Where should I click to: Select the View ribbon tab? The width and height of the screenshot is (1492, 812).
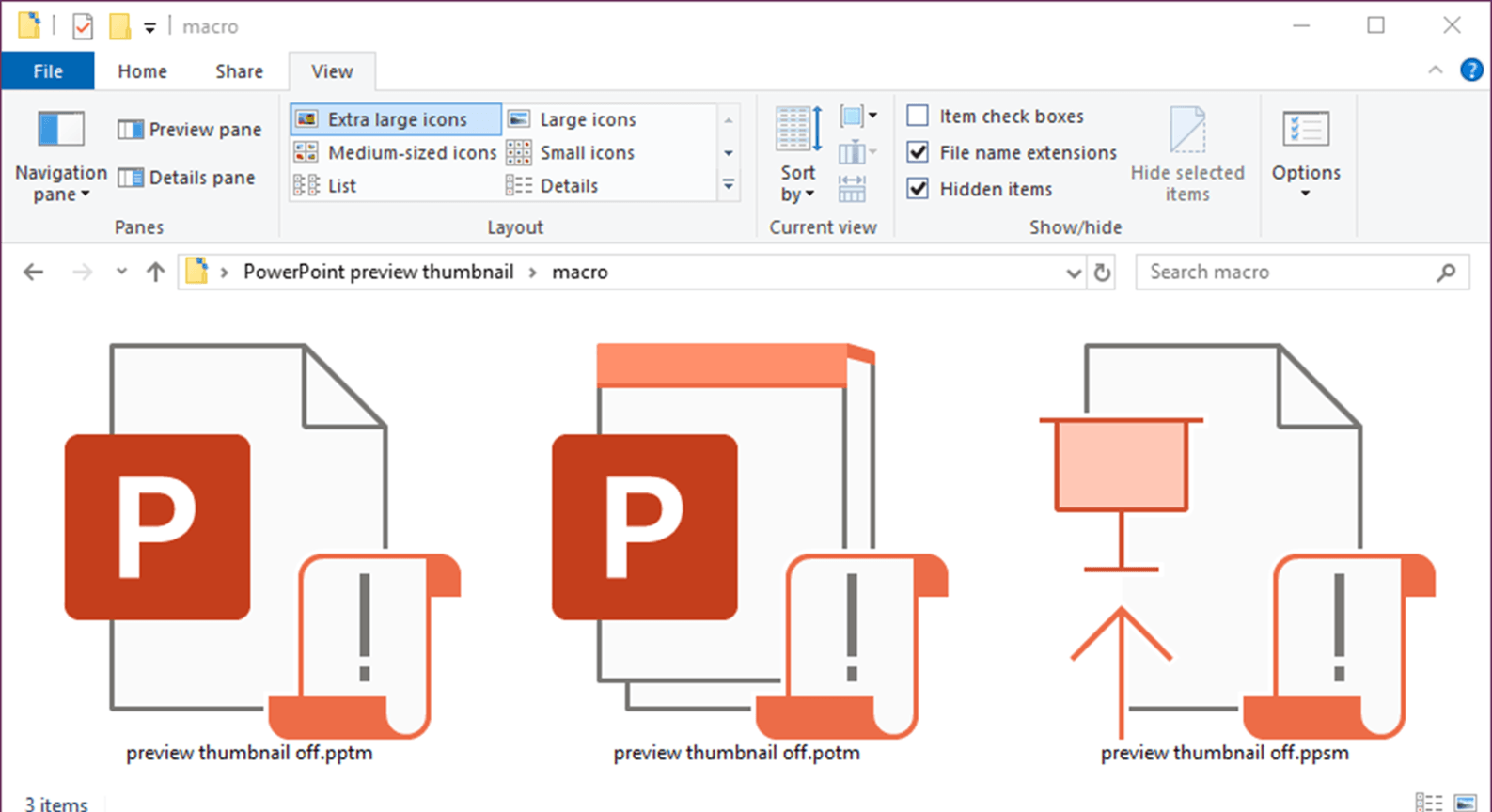click(x=332, y=71)
